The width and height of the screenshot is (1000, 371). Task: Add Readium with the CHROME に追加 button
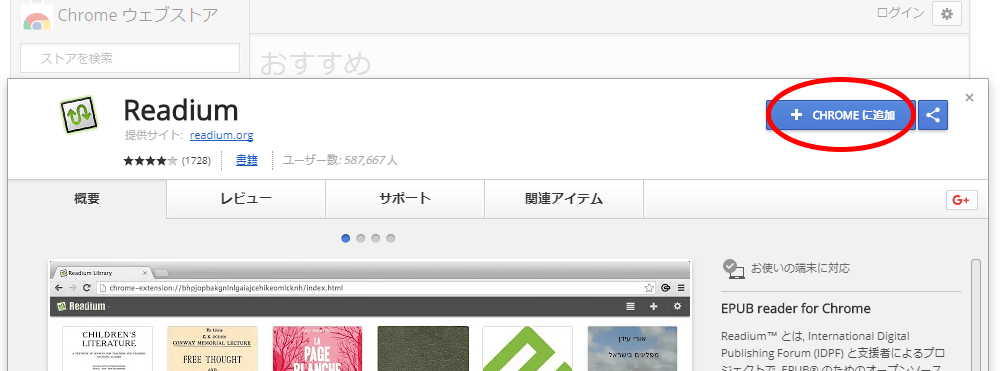(841, 115)
